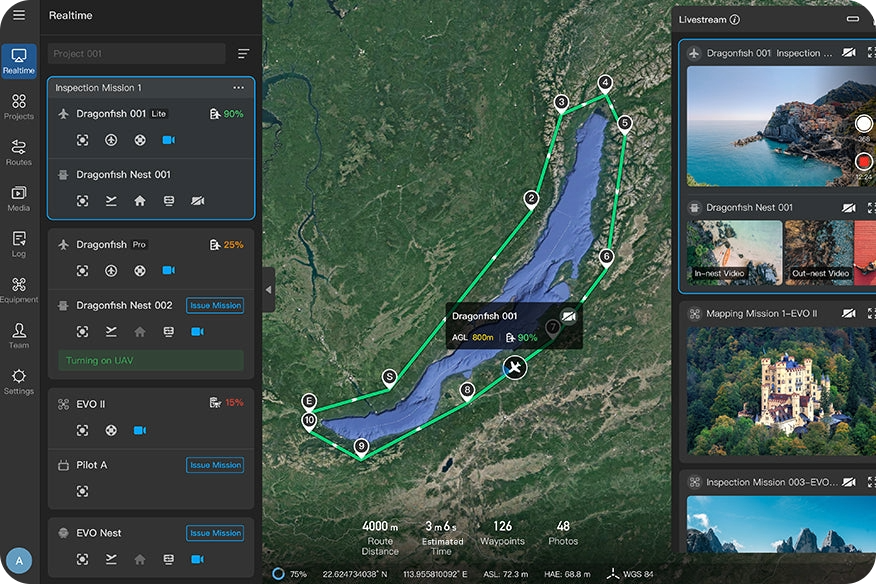The image size is (876, 584).
Task: Collapse the left panel with arrow handle
Action: pos(268,289)
